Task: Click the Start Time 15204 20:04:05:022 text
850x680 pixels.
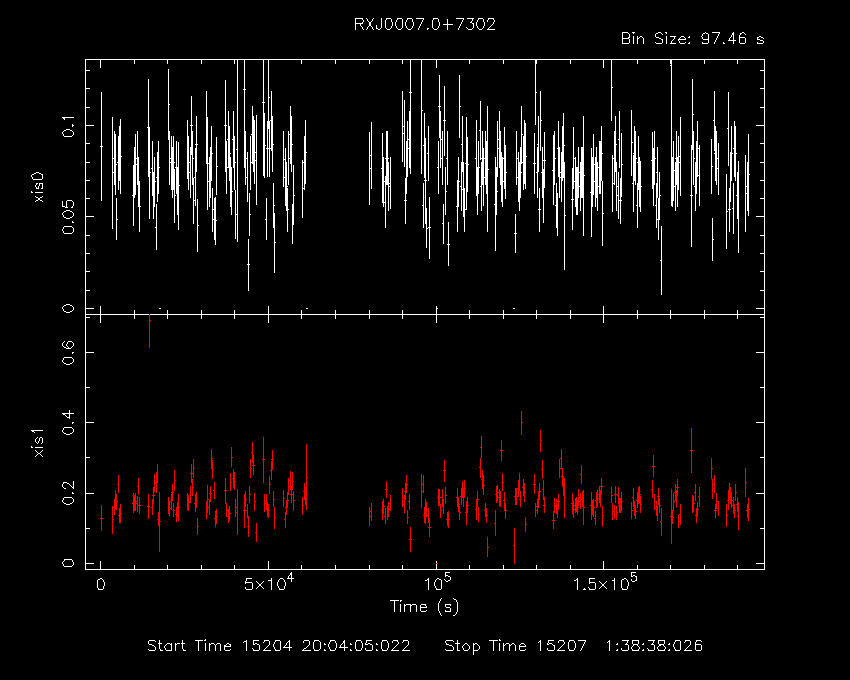Action: (279, 646)
